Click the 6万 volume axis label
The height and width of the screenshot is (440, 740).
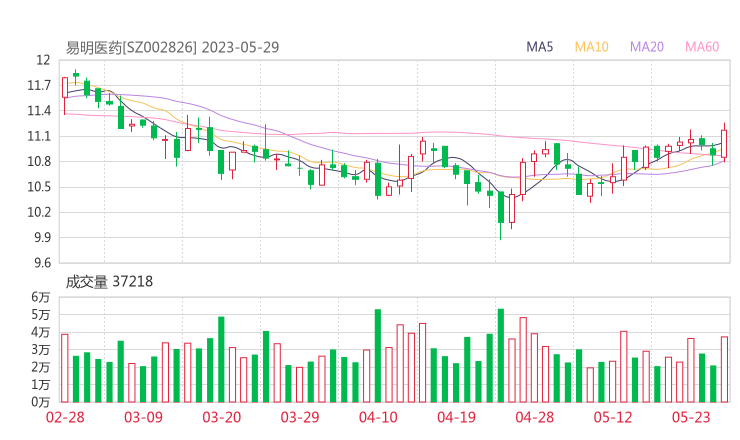(40, 297)
